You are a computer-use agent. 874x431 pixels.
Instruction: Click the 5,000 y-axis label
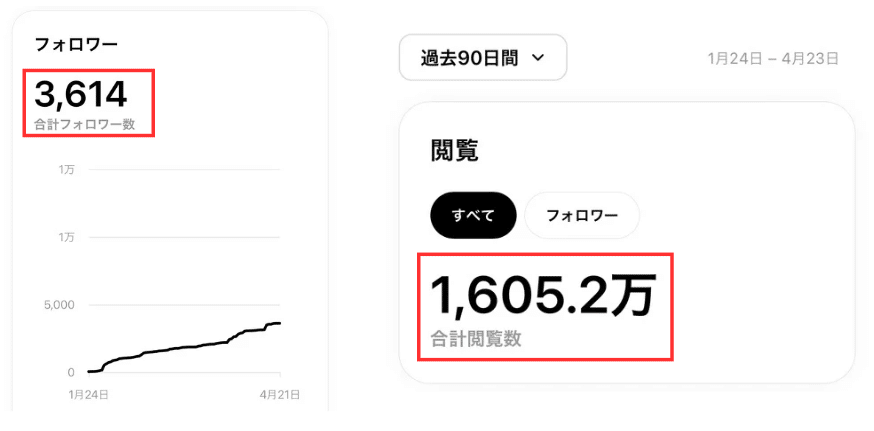[57, 305]
